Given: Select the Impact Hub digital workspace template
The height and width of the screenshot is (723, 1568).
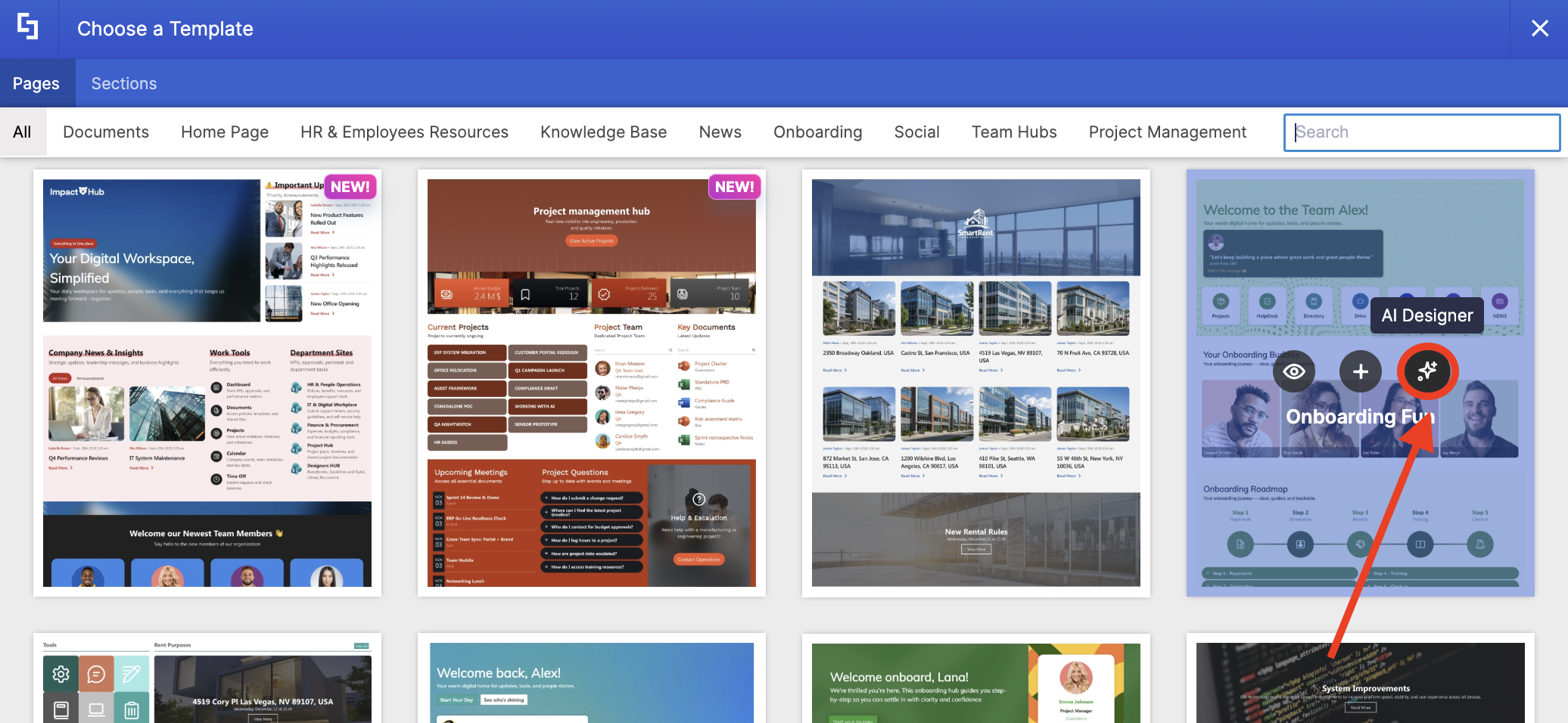Looking at the screenshot, I should 207,383.
